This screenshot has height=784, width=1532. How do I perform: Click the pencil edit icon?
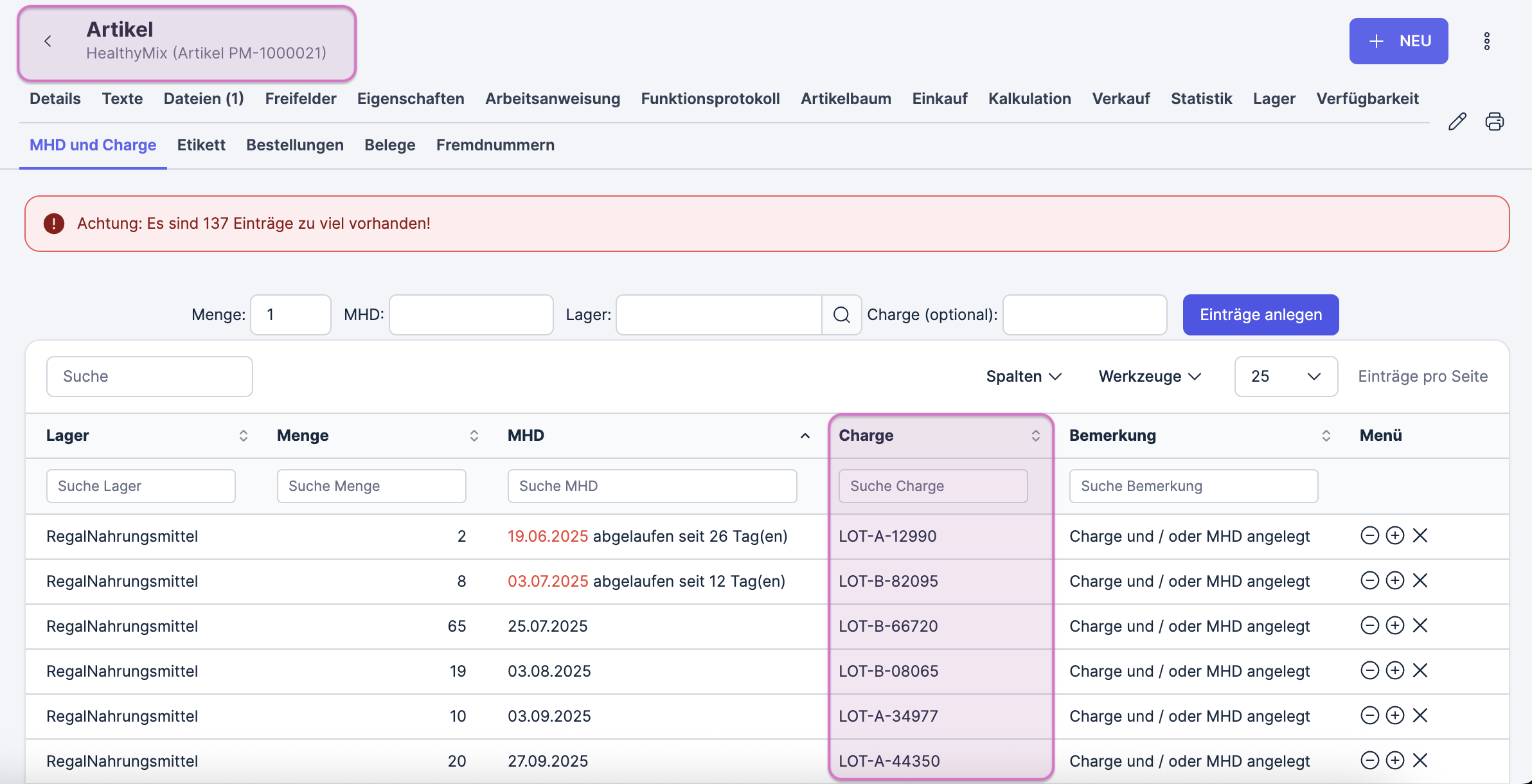pos(1457,121)
